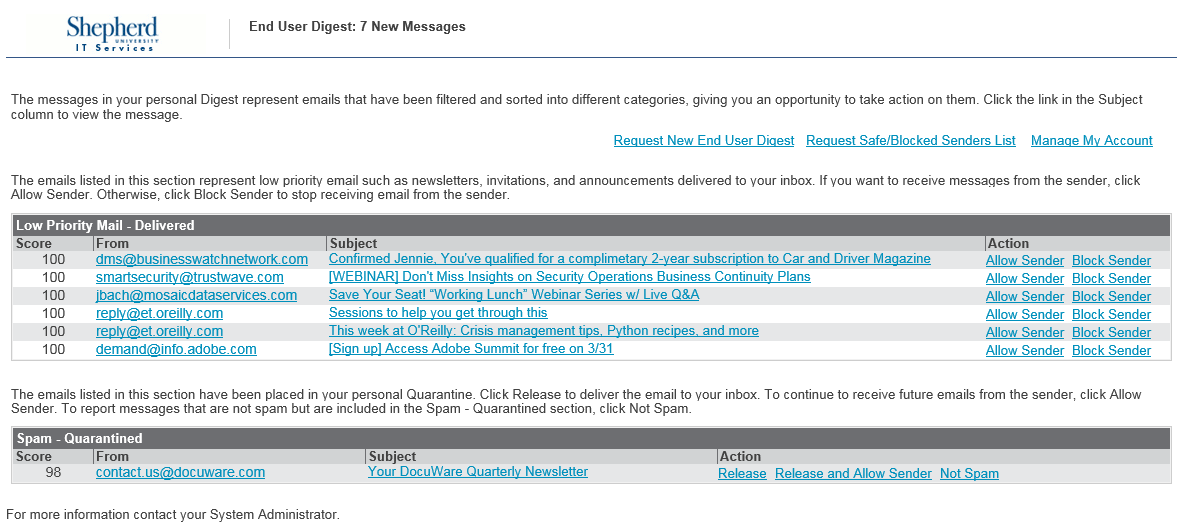This screenshot has width=1184, height=529.
Task: Click the contact.us@docuware.com sender address
Action: coord(180,473)
